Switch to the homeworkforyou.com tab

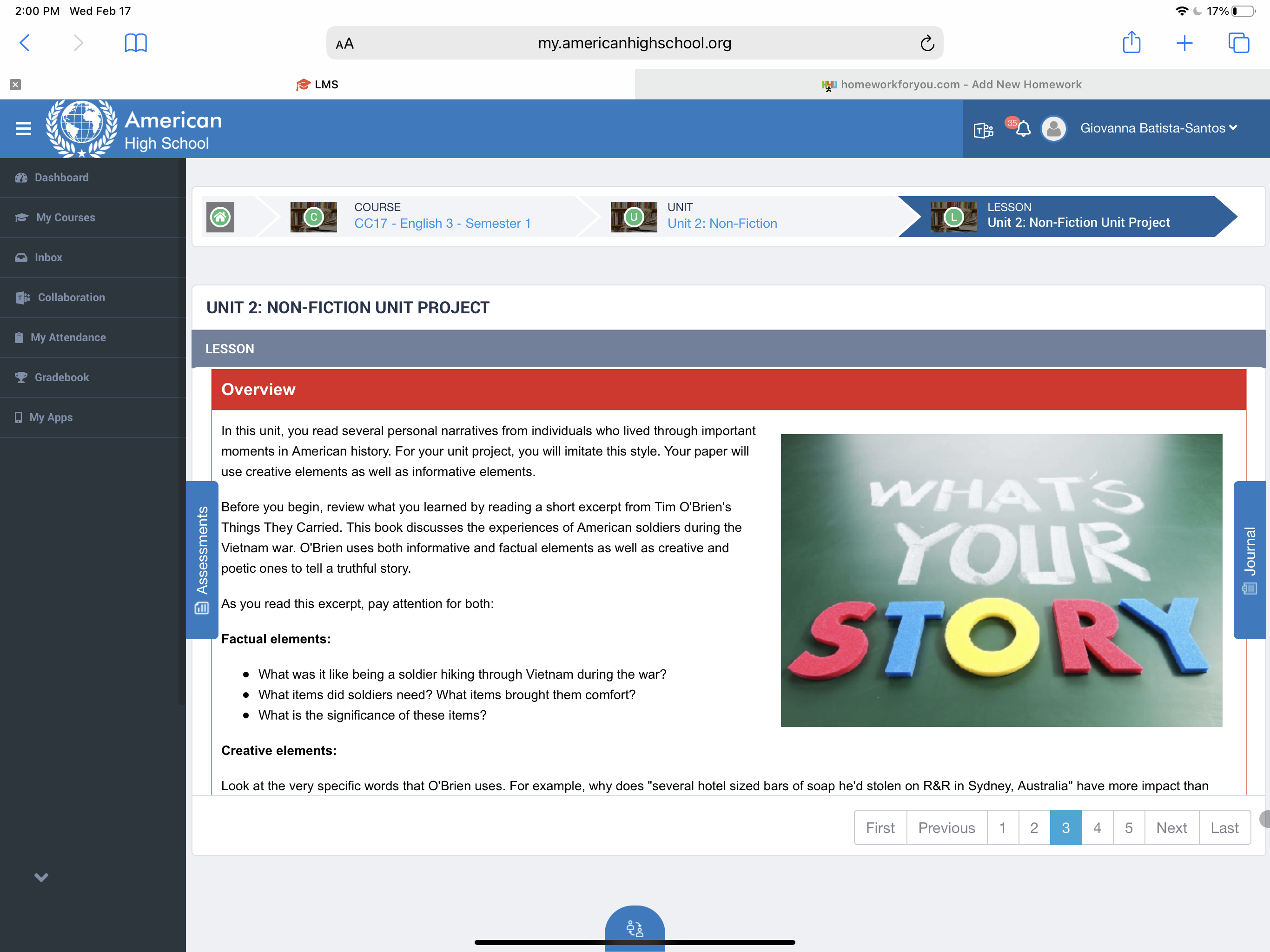click(x=952, y=85)
